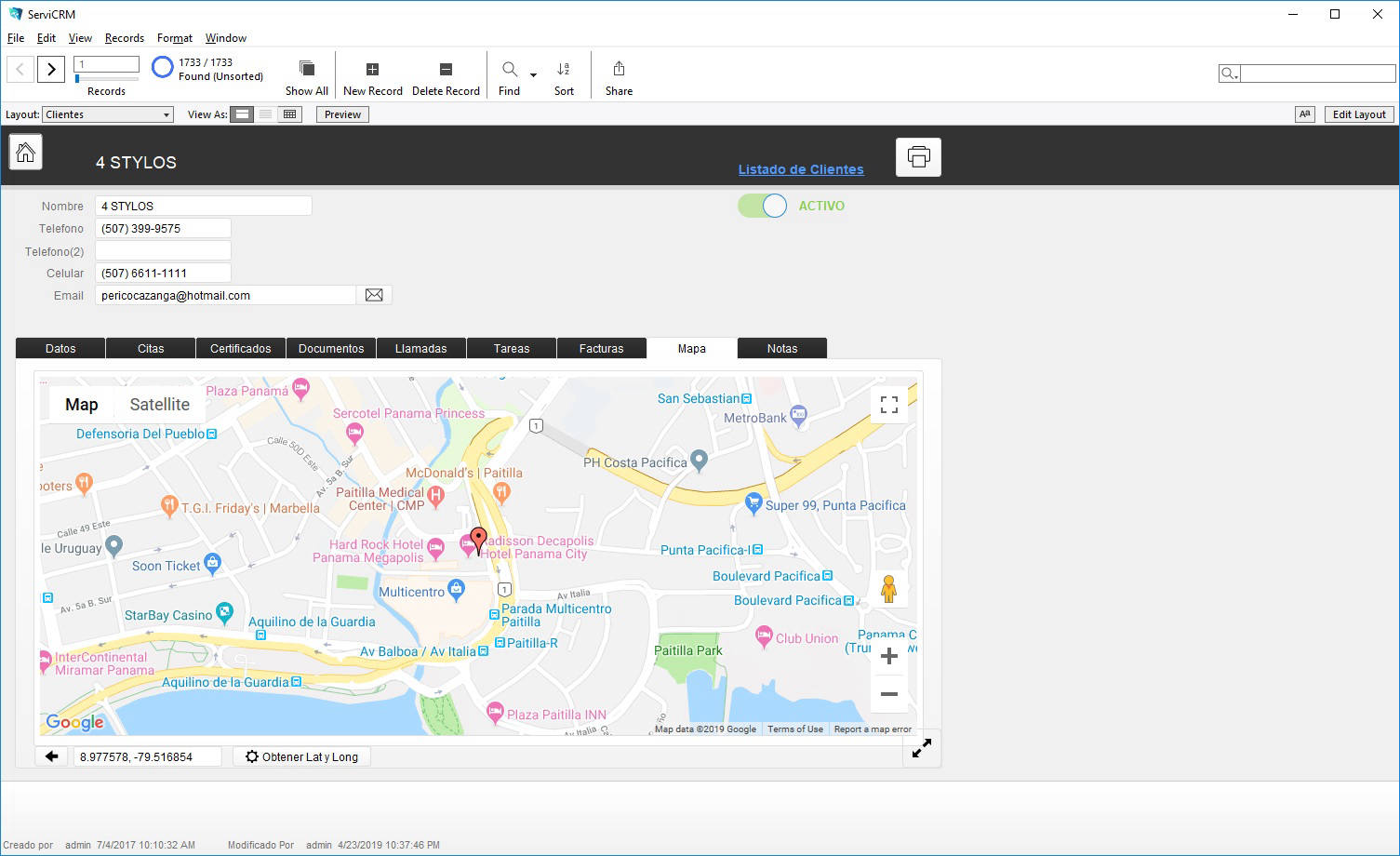Click the printer icon button
The width and height of the screenshot is (1400, 856).
click(x=918, y=156)
